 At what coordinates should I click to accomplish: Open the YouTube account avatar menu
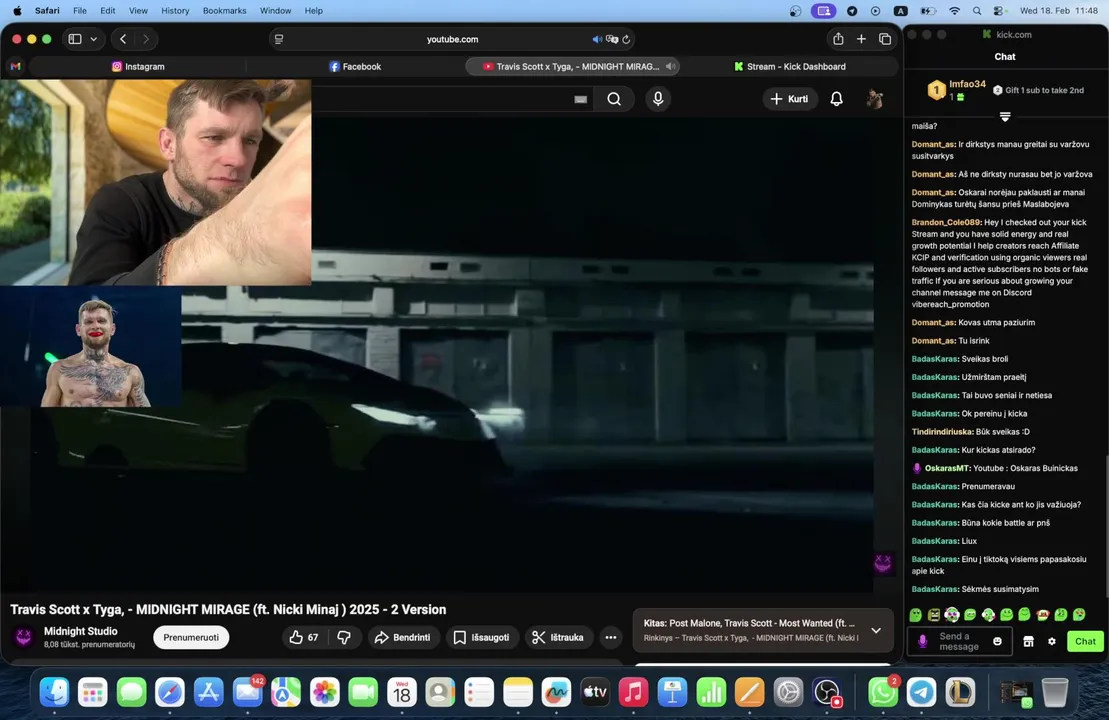pos(875,99)
